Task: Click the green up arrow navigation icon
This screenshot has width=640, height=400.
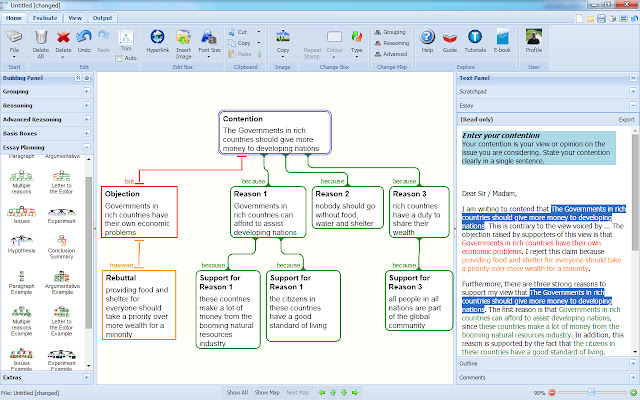Action: coord(333,392)
